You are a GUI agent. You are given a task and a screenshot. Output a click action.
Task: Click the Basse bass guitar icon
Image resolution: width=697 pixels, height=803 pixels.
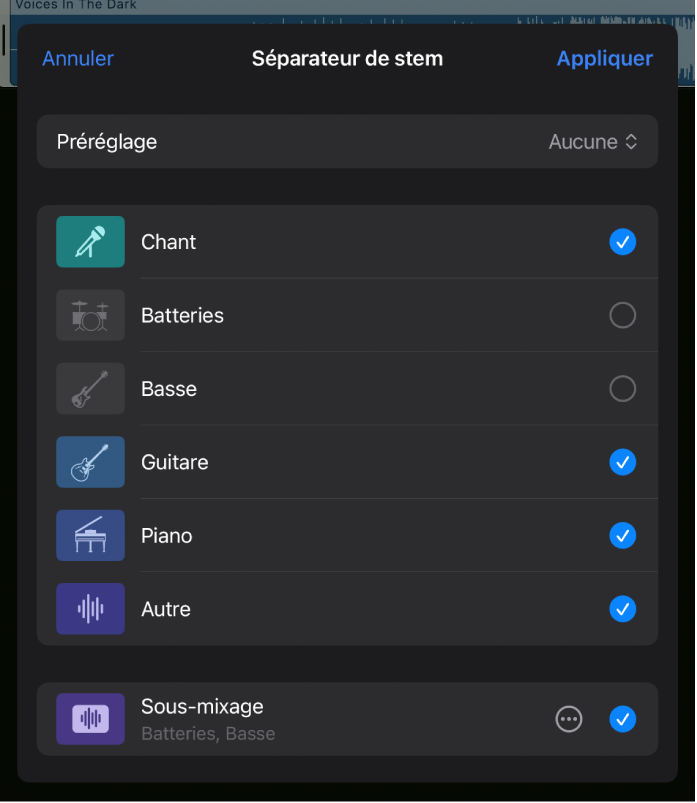91,389
